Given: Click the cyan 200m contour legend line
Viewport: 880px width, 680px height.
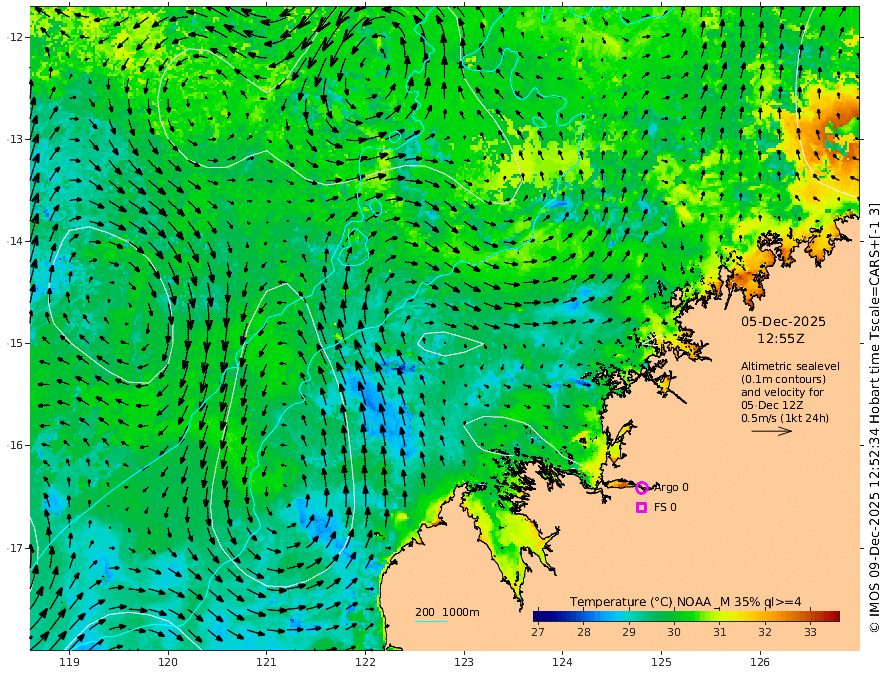Looking at the screenshot, I should pyautogui.click(x=430, y=621).
